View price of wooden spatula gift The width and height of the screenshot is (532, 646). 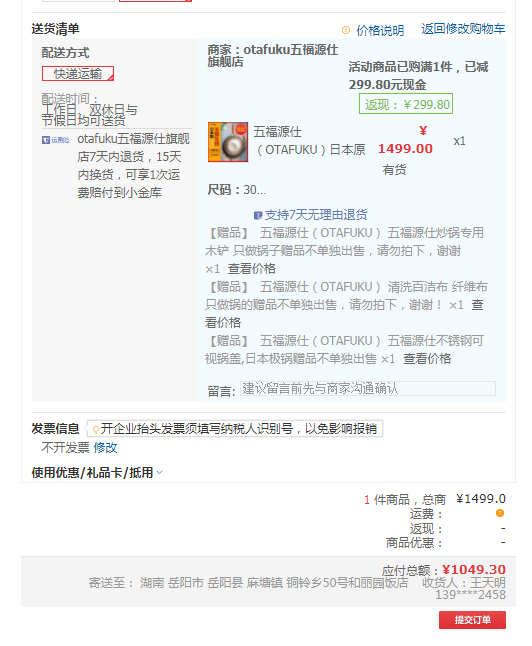(x=251, y=269)
